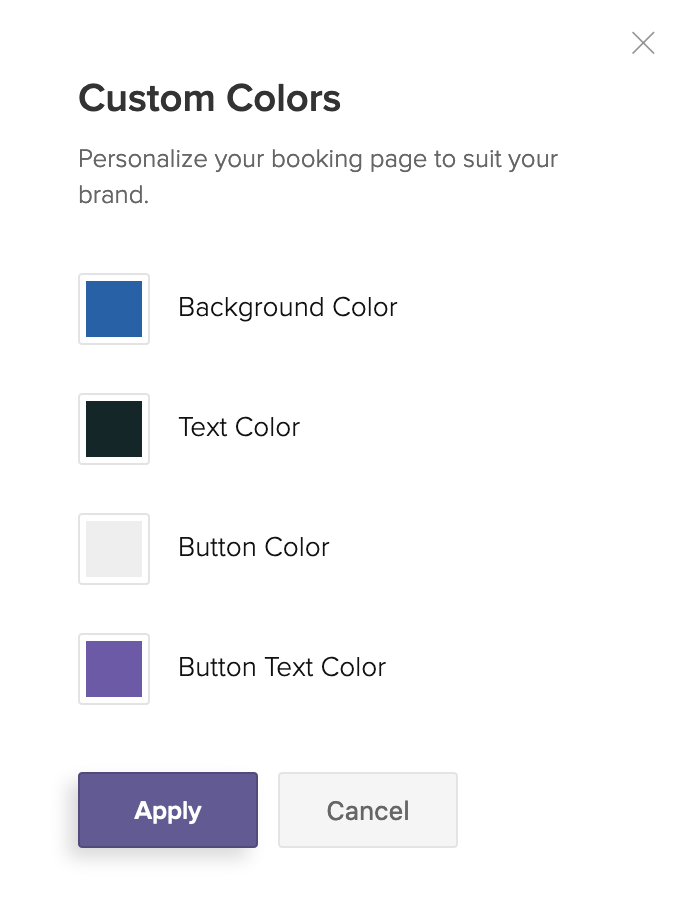692x910 pixels.
Task: Open the Background Color picker swatch
Action: 114,309
